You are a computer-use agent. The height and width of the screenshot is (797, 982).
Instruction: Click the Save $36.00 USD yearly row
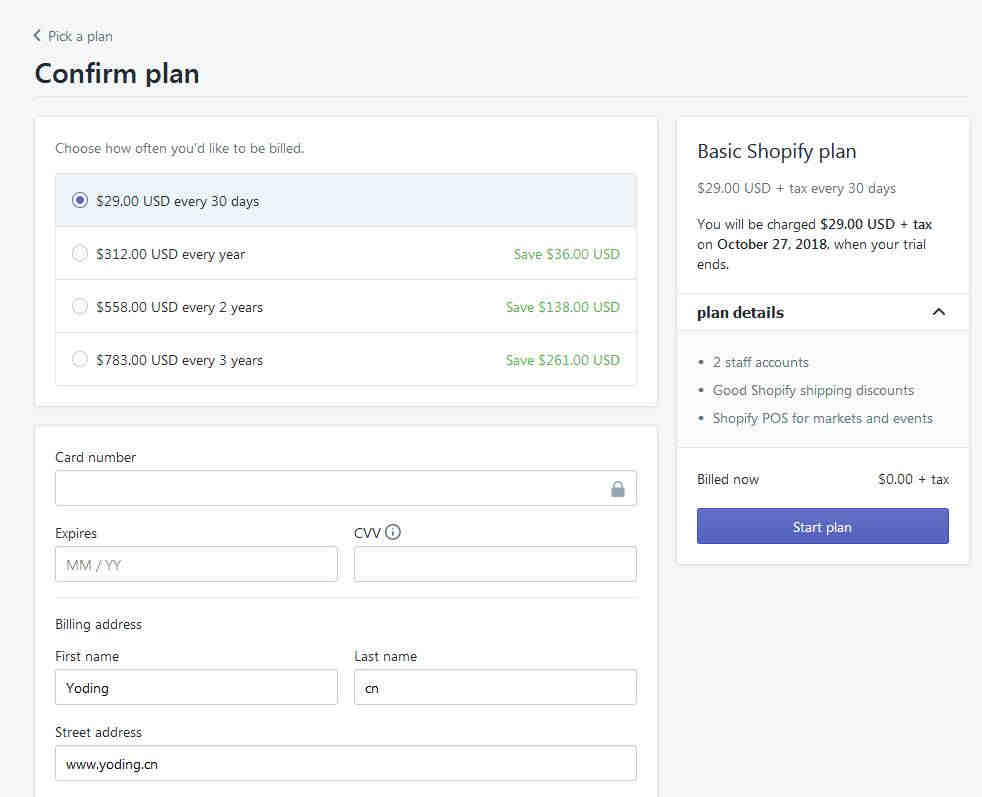pyautogui.click(x=346, y=254)
